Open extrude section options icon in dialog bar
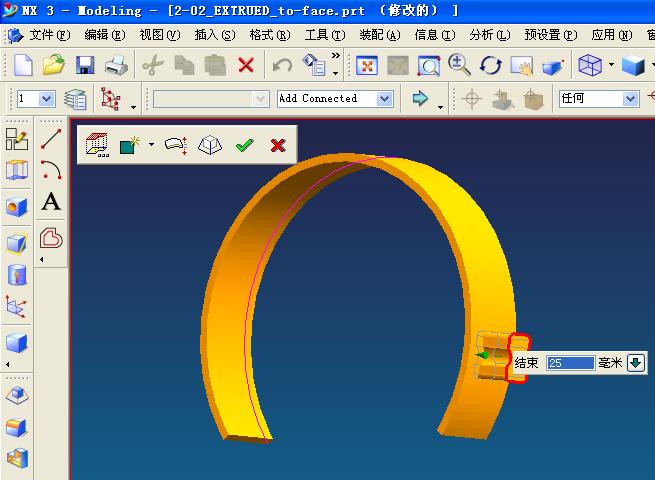Viewport: 655px width, 480px height. coord(97,145)
